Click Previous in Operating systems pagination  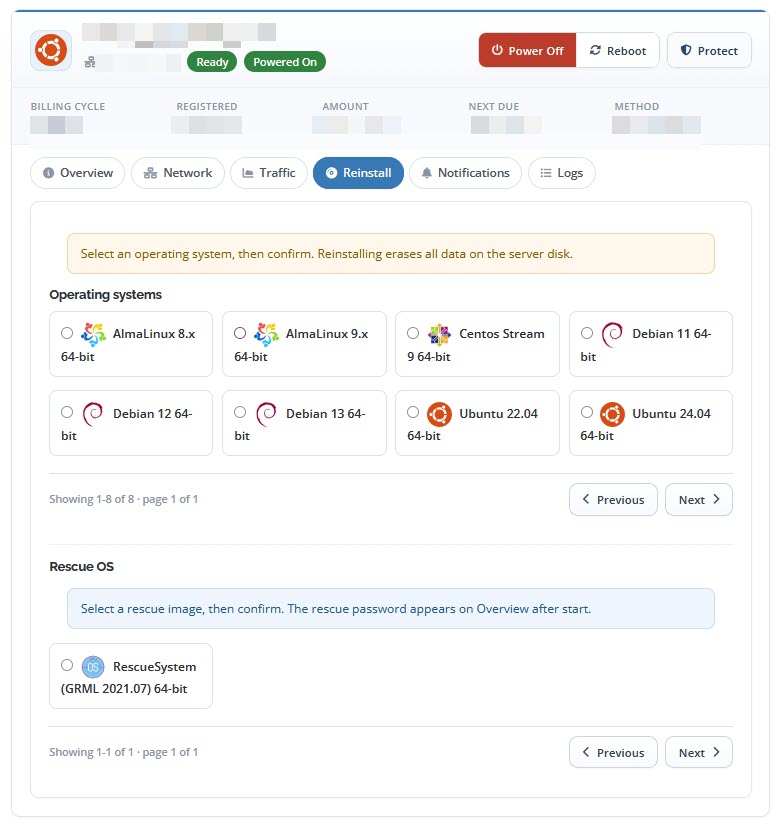tap(613, 500)
